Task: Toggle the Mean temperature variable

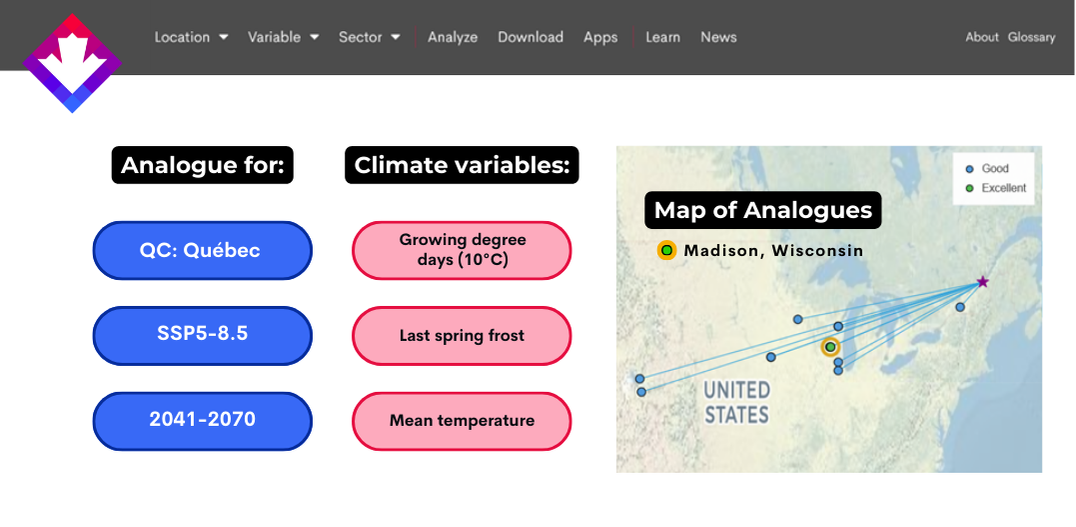Action: [462, 421]
